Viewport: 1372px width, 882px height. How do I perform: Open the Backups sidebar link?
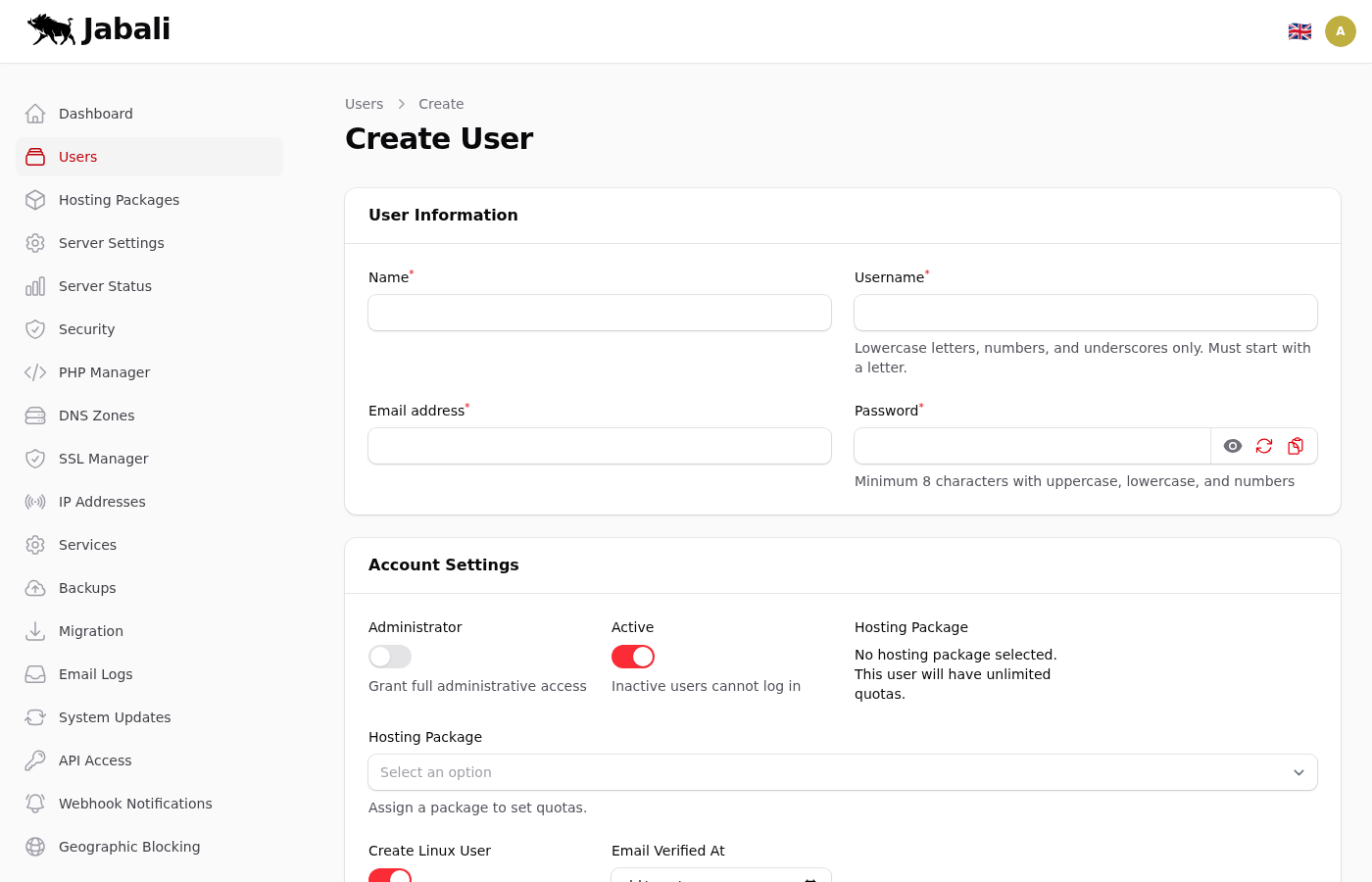pos(87,588)
